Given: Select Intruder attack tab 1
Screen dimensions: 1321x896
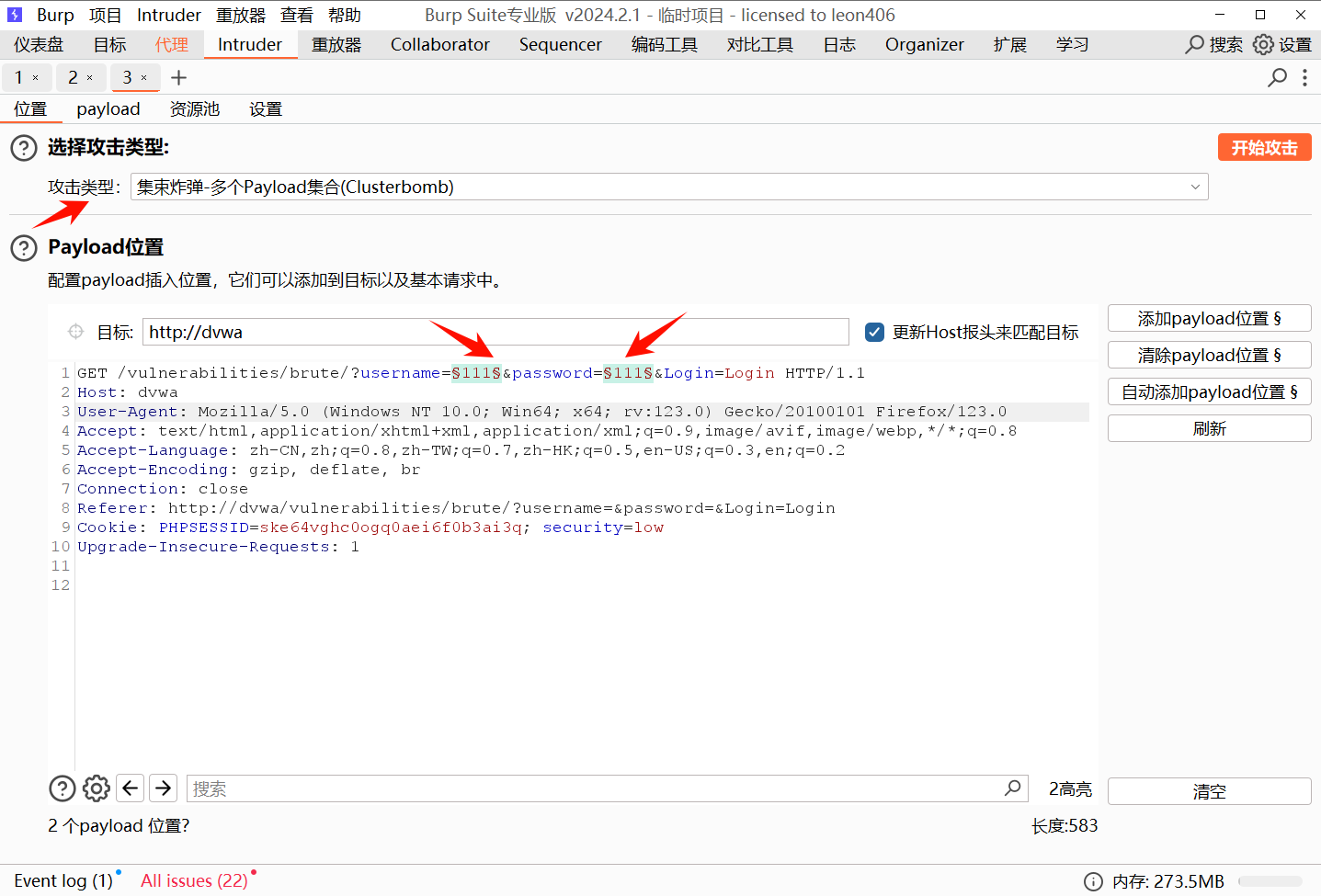Looking at the screenshot, I should 18,78.
